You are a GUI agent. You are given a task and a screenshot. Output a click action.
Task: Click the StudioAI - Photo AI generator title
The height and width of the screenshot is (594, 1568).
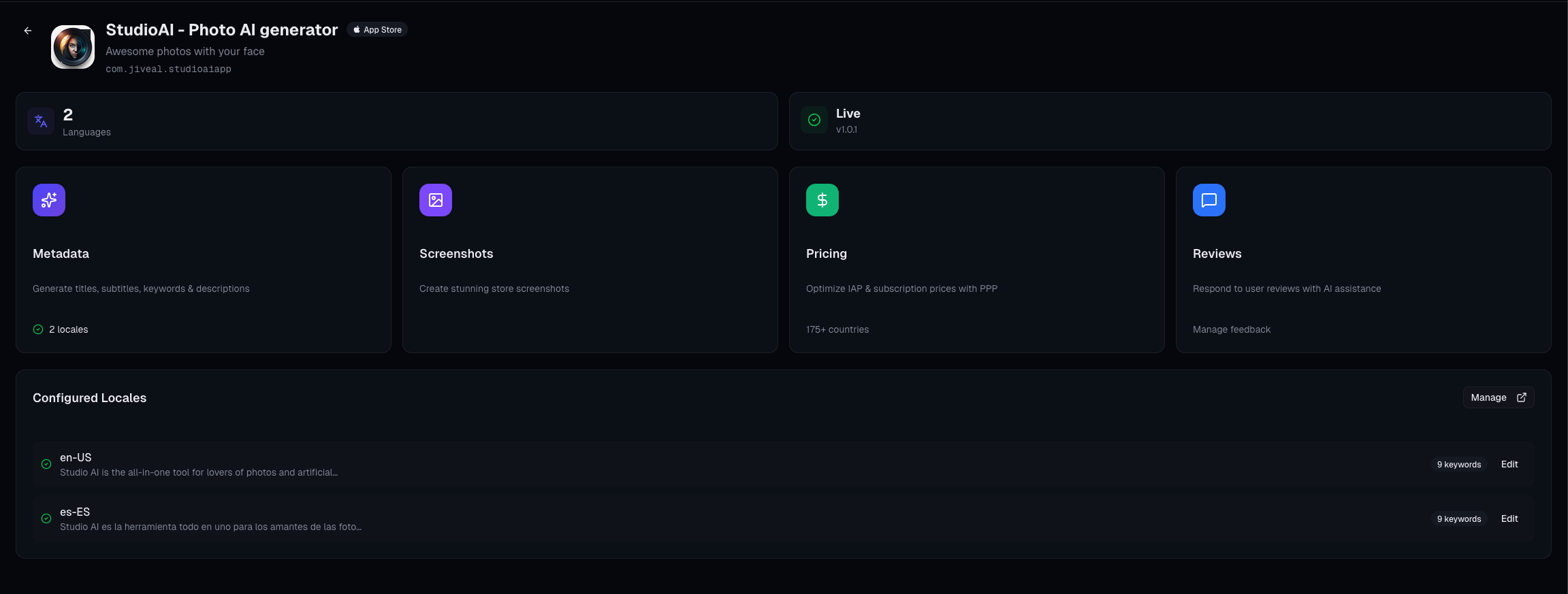click(x=222, y=30)
